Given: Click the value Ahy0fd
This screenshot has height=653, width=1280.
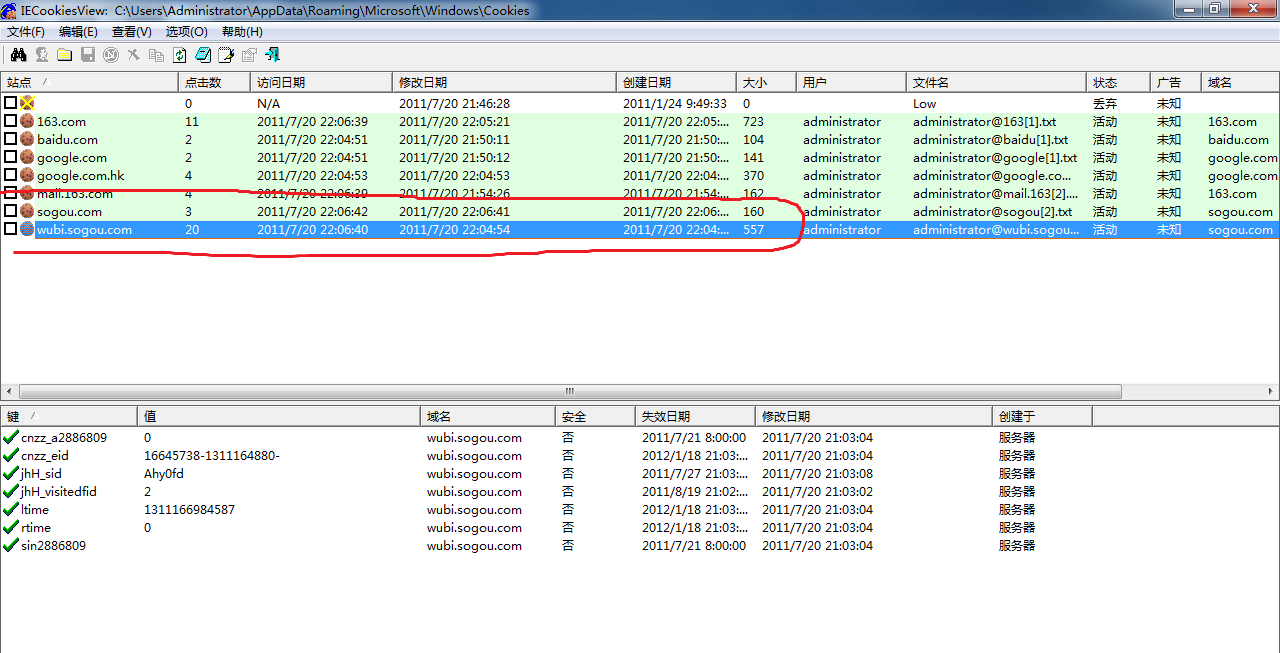Looking at the screenshot, I should 164,474.
